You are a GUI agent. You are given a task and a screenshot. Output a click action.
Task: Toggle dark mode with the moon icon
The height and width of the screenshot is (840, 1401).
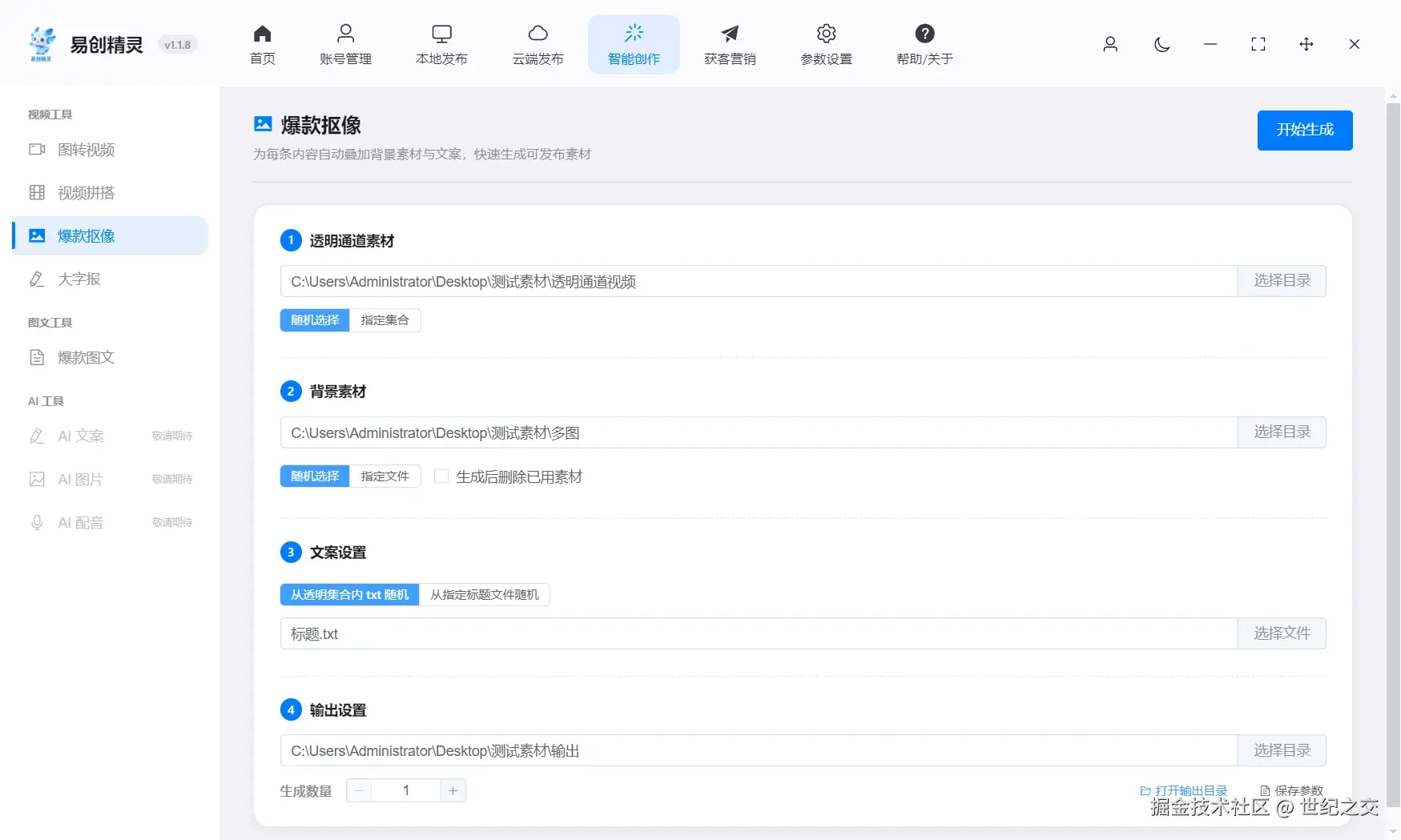1161,45
